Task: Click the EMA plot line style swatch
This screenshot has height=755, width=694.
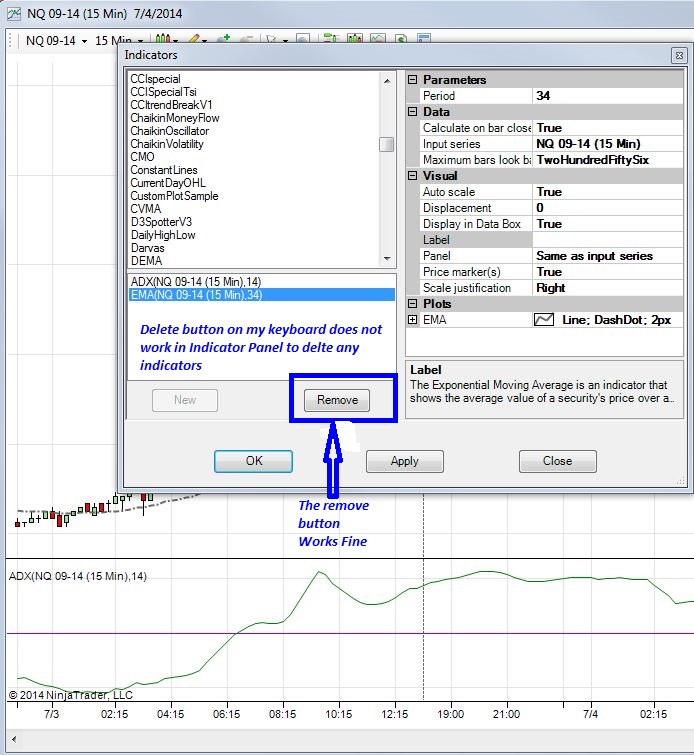Action: (x=544, y=320)
